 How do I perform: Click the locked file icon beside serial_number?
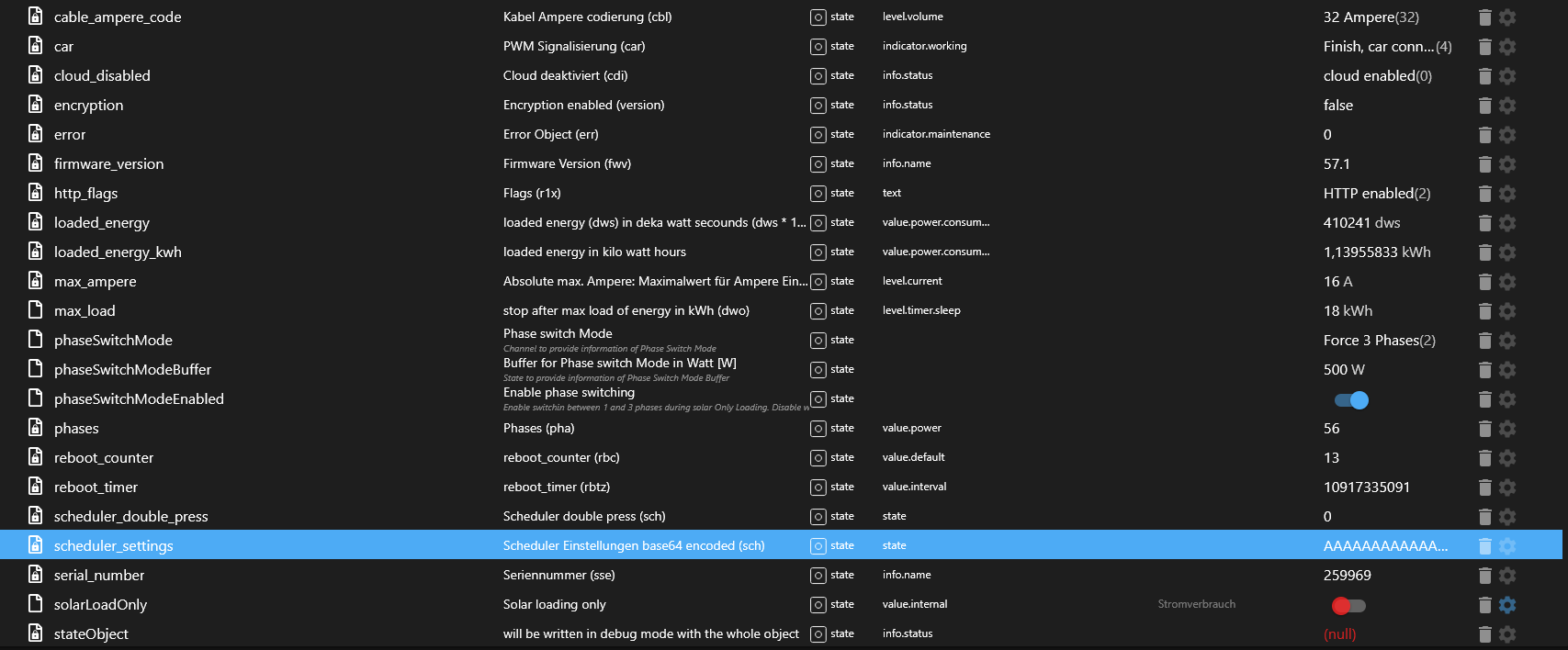[x=36, y=575]
